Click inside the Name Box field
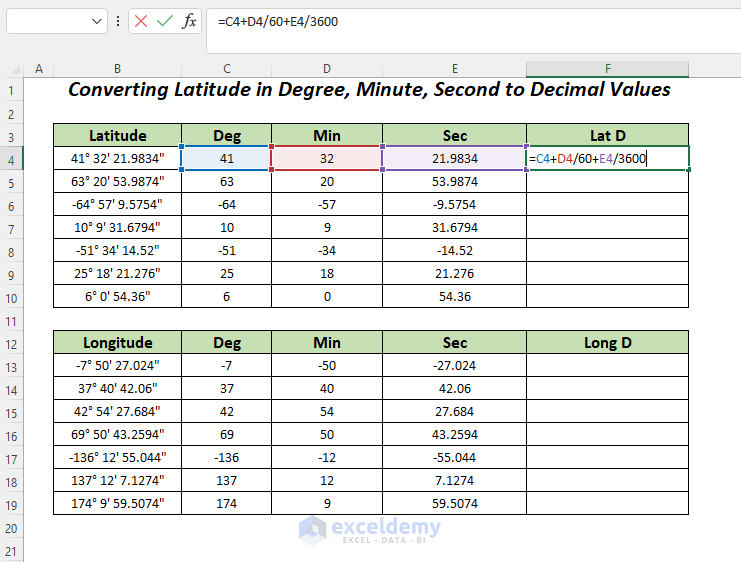The height and width of the screenshot is (562, 741). pos(48,21)
